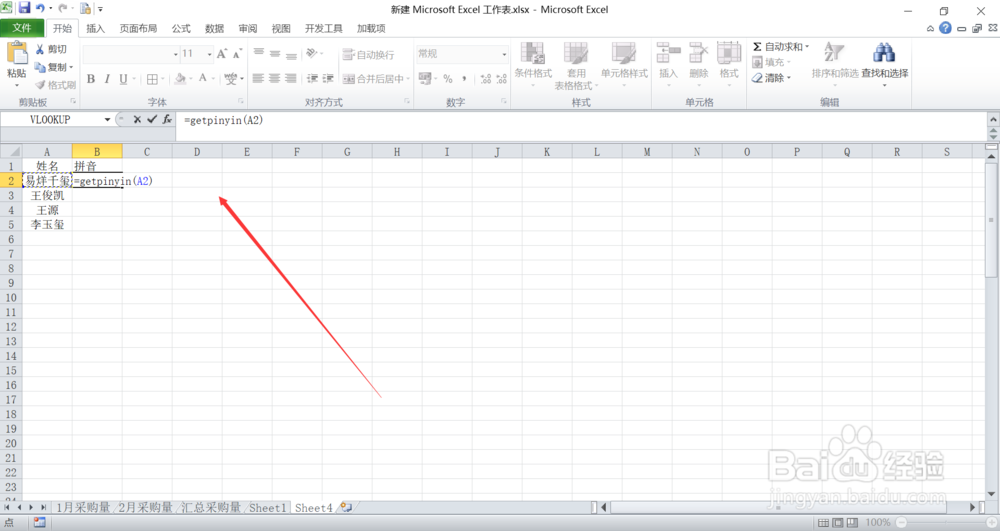Click Merge and Center (合并后居中) button

pos(376,78)
